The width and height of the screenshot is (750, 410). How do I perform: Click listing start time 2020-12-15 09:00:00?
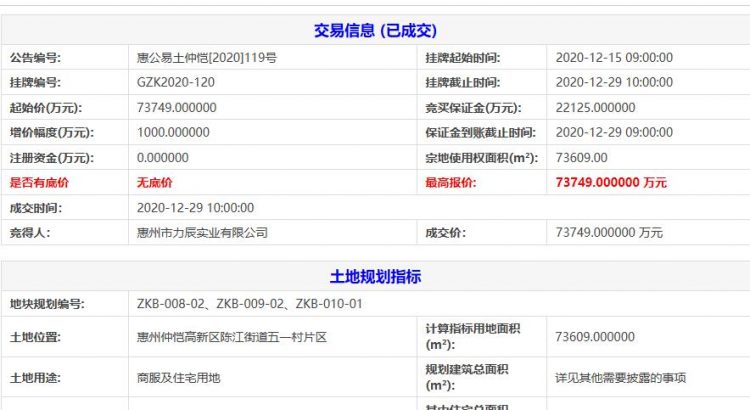tap(614, 58)
